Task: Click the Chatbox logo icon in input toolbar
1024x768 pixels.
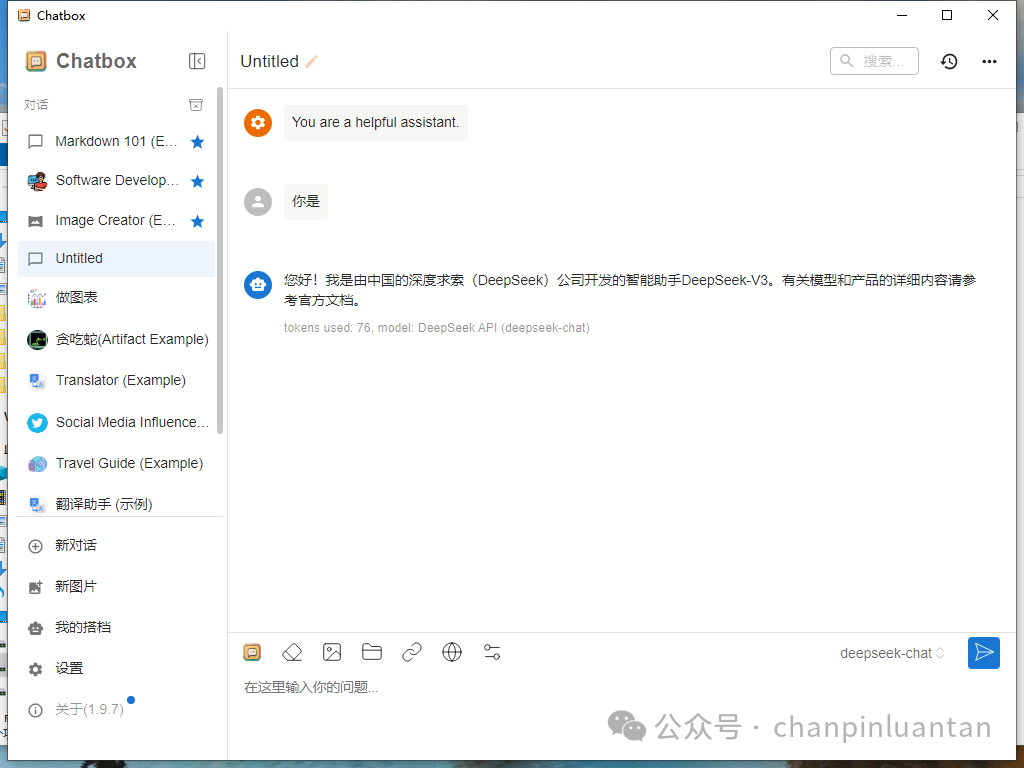Action: pos(252,652)
